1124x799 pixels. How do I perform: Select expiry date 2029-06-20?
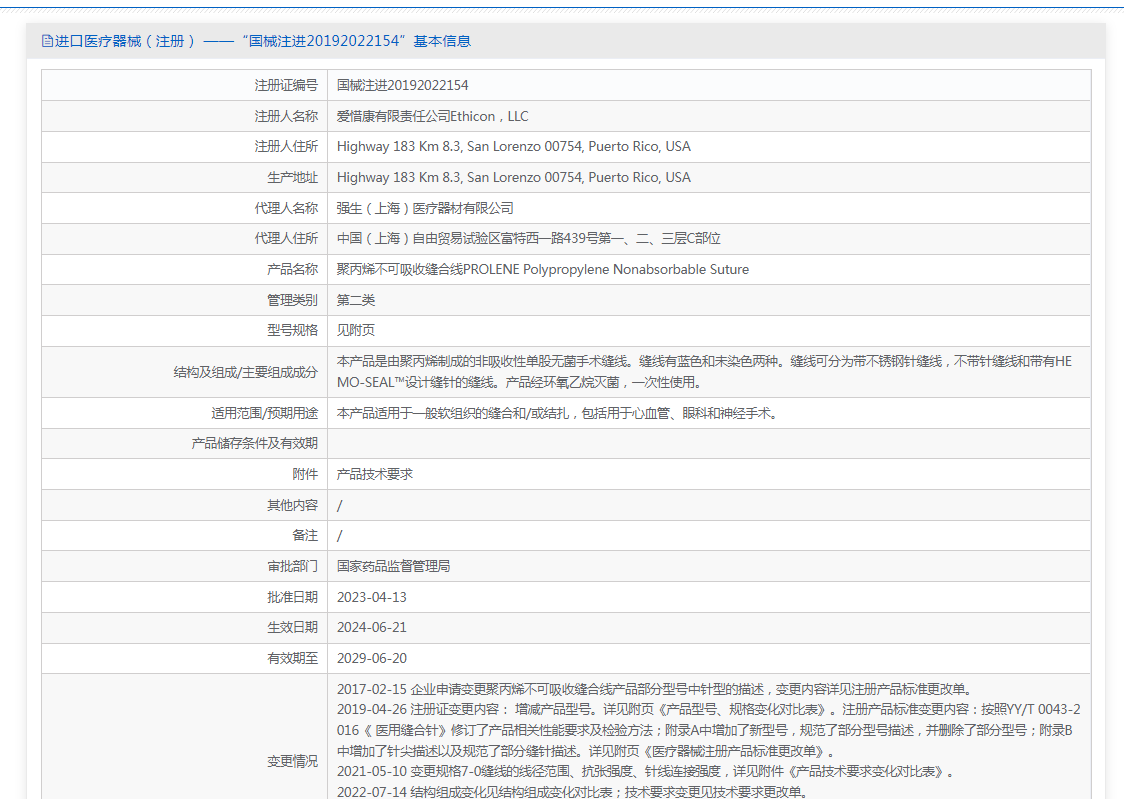371,658
